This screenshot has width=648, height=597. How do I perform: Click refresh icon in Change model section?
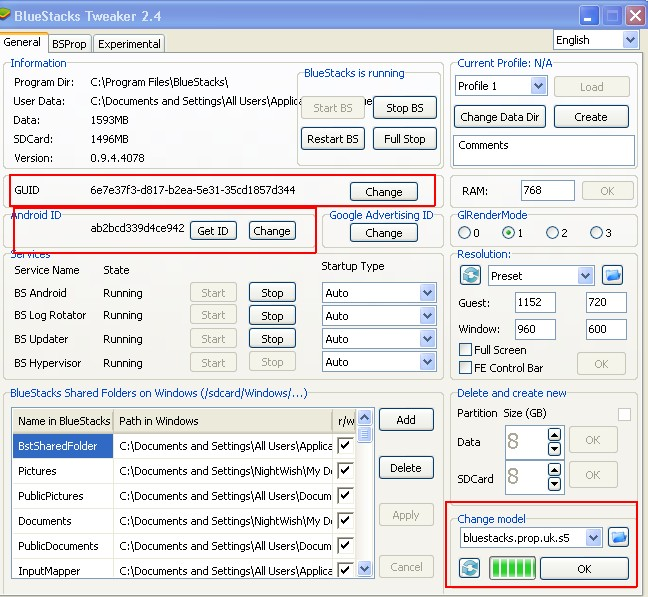click(x=470, y=569)
